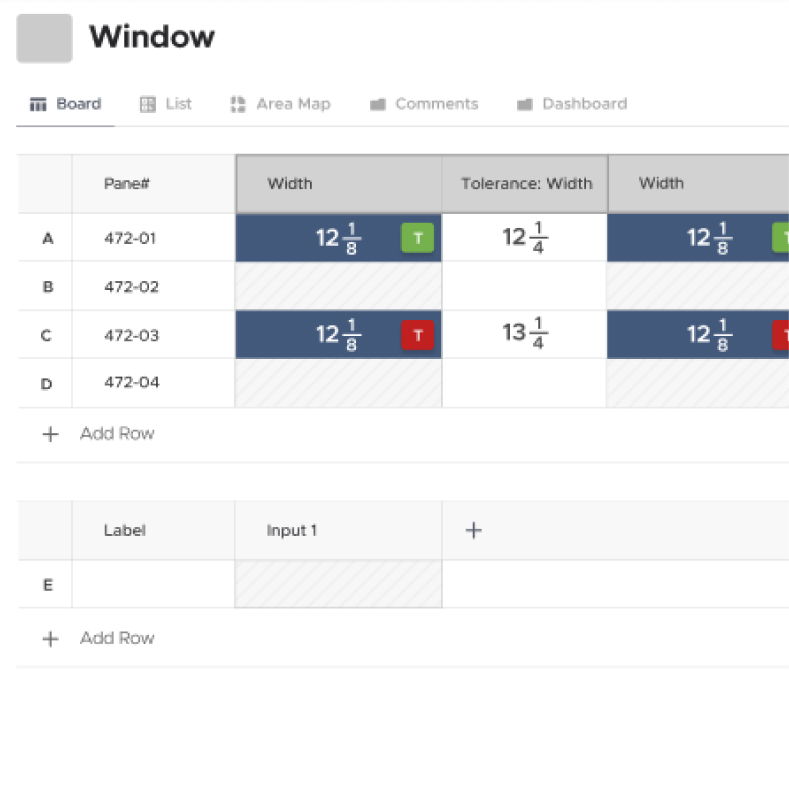
Task: Click empty Width cell for pane 472-04
Action: pos(338,383)
